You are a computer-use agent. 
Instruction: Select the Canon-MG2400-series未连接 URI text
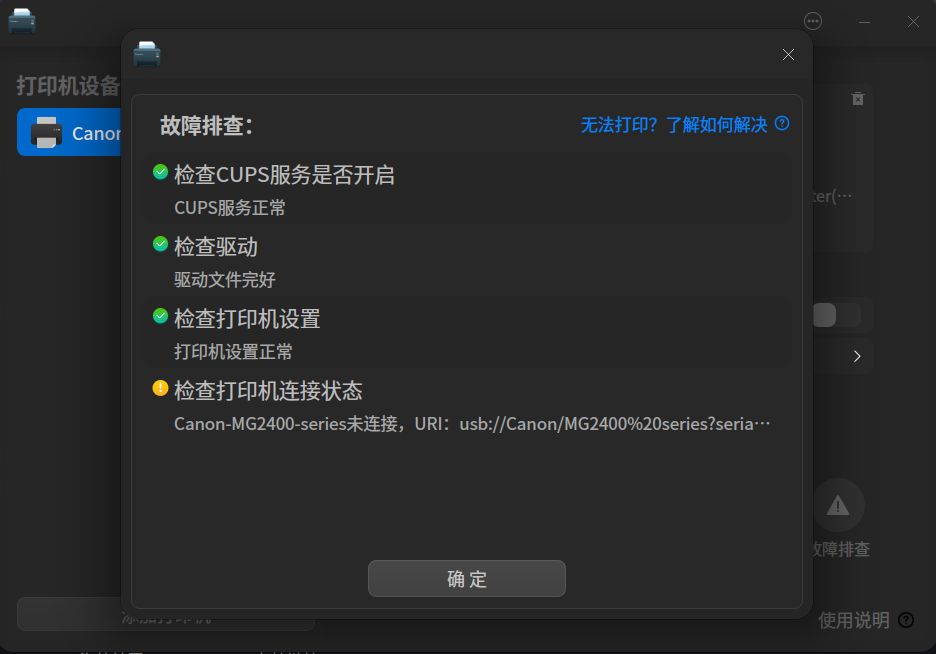click(472, 424)
